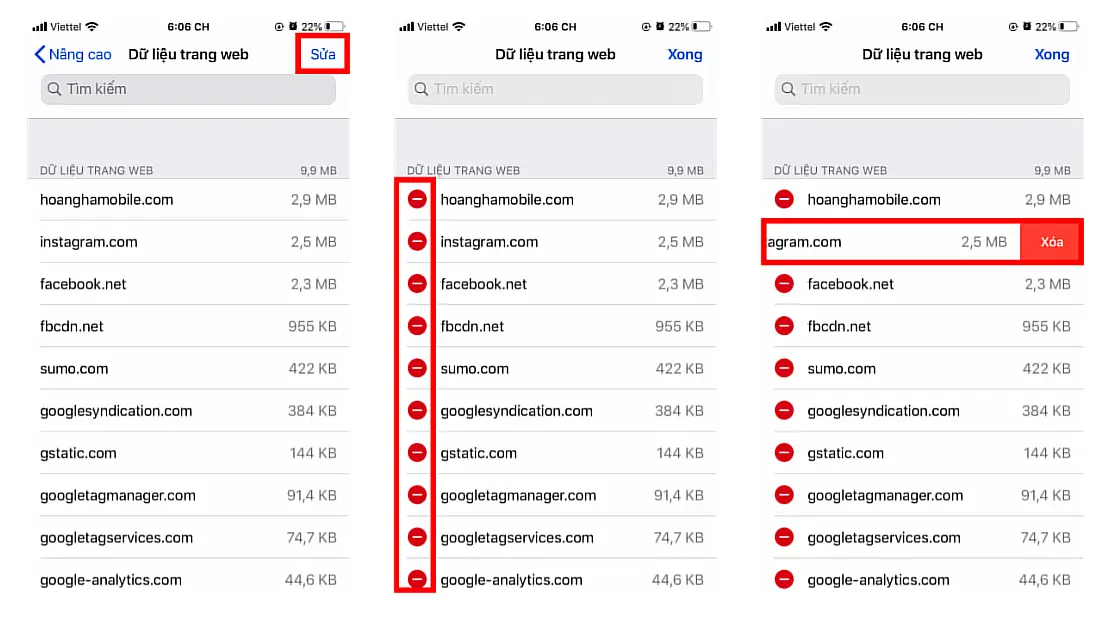This screenshot has height=617, width=1110.
Task: Tap the red minus icon beside fbcdn.net
Action: 417,325
